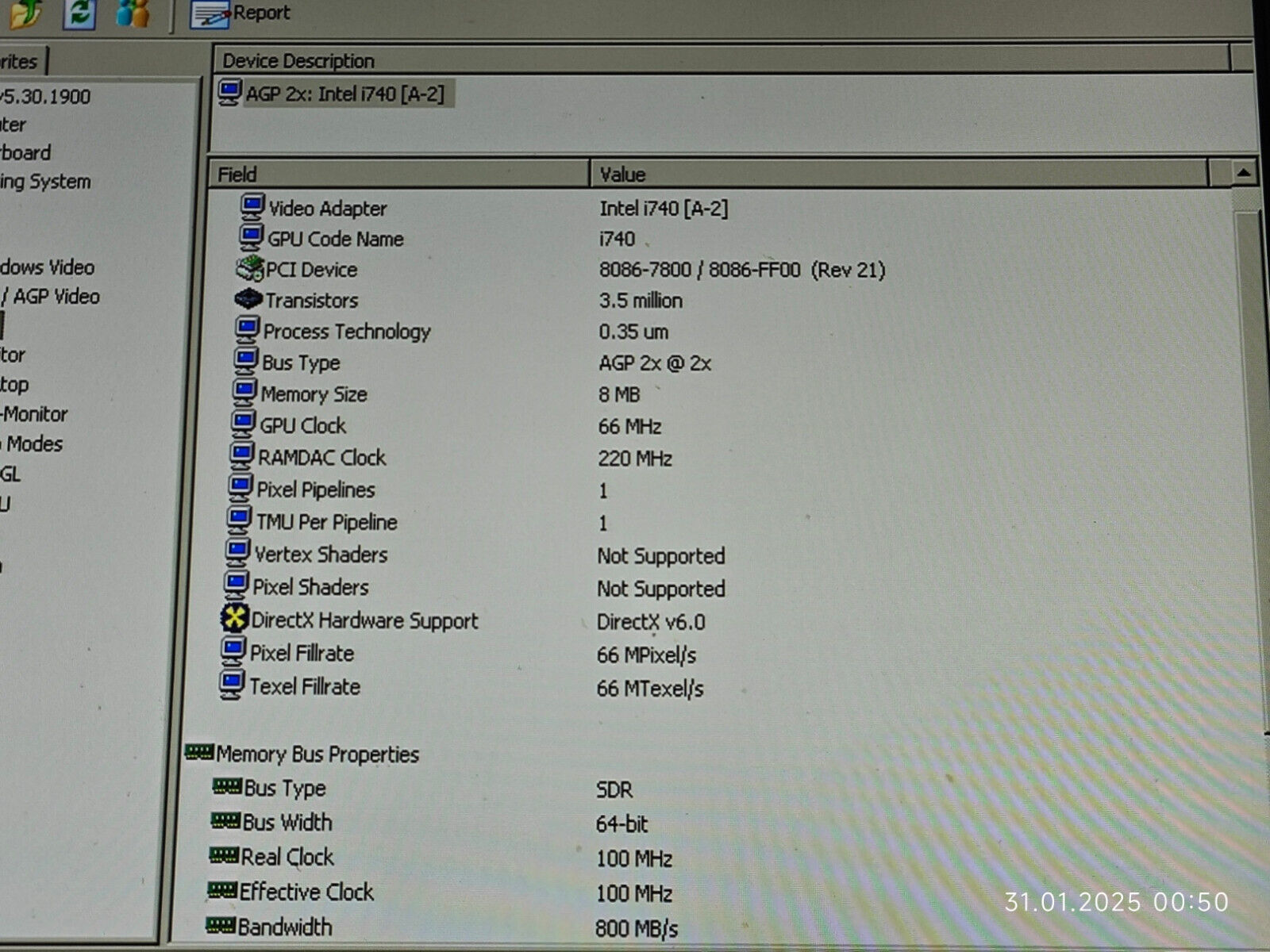The image size is (1270, 952).
Task: Click Real Clock row memory icon
Action: [x=224, y=854]
